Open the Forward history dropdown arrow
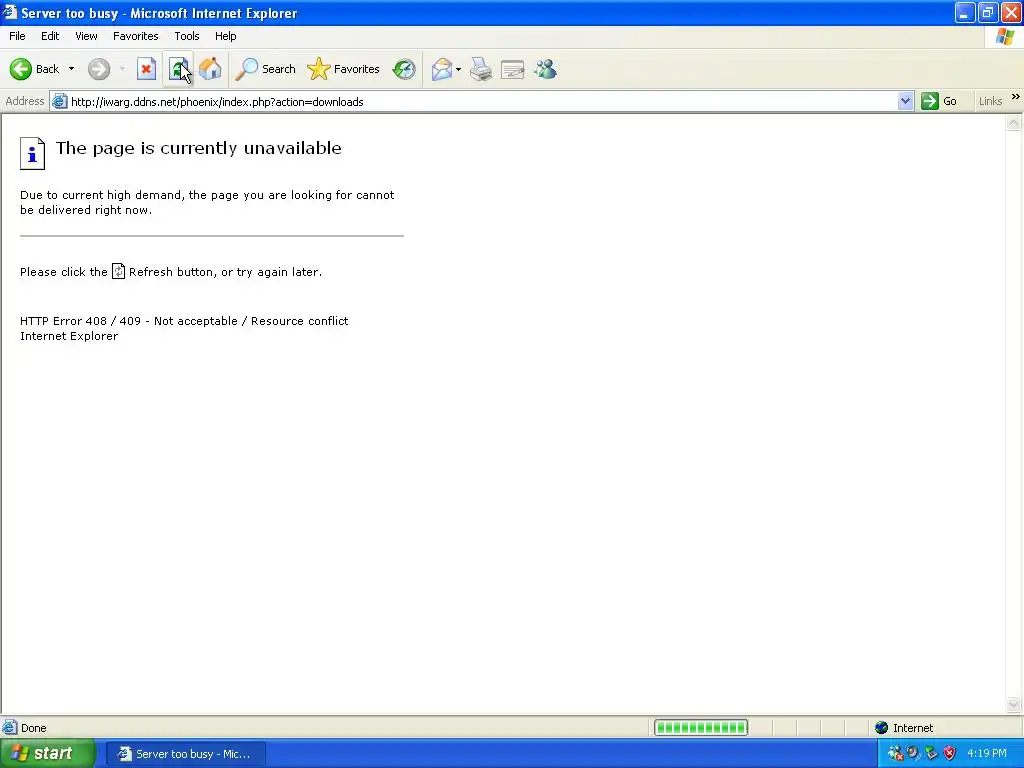Screen dimensions: 1024x768 (122, 69)
